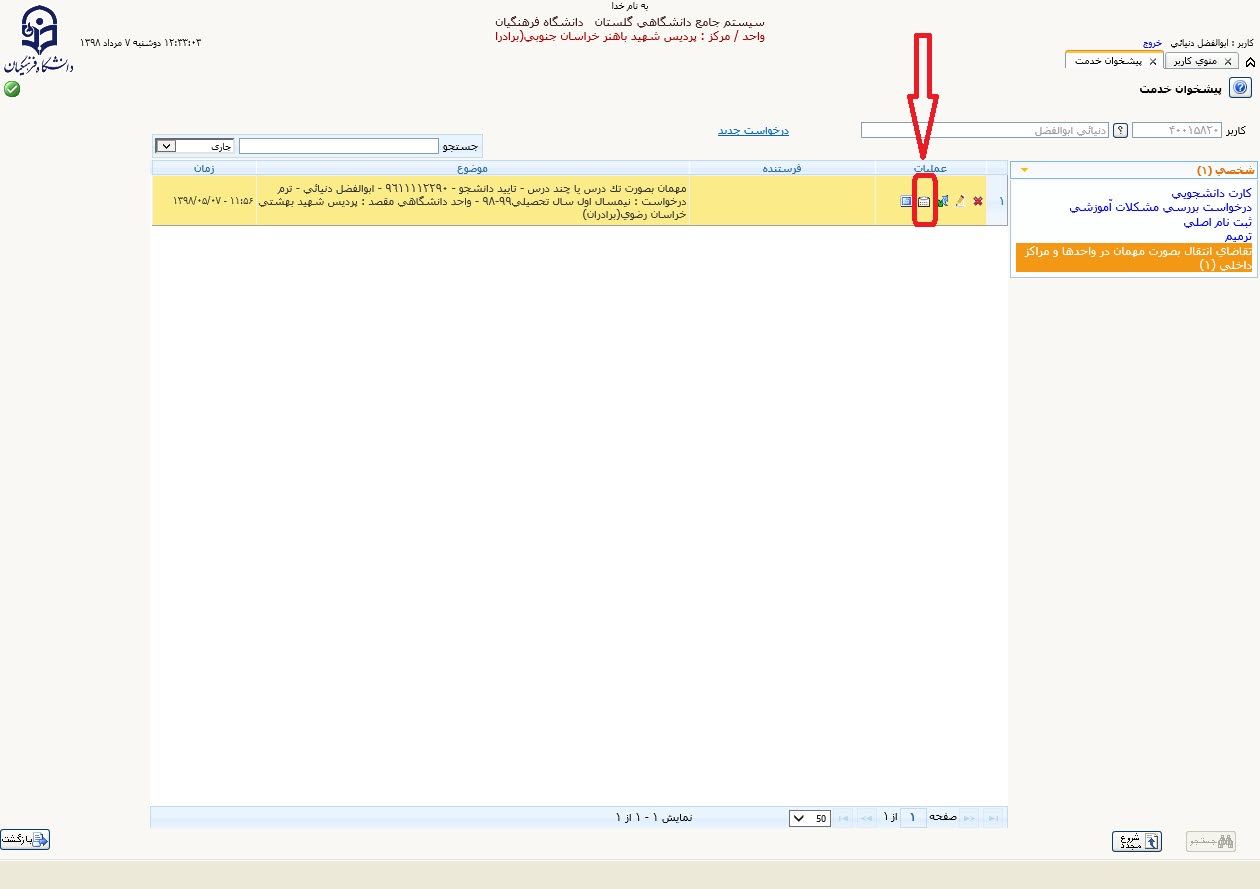
Task: Click the red X delete request icon
Action: click(977, 201)
